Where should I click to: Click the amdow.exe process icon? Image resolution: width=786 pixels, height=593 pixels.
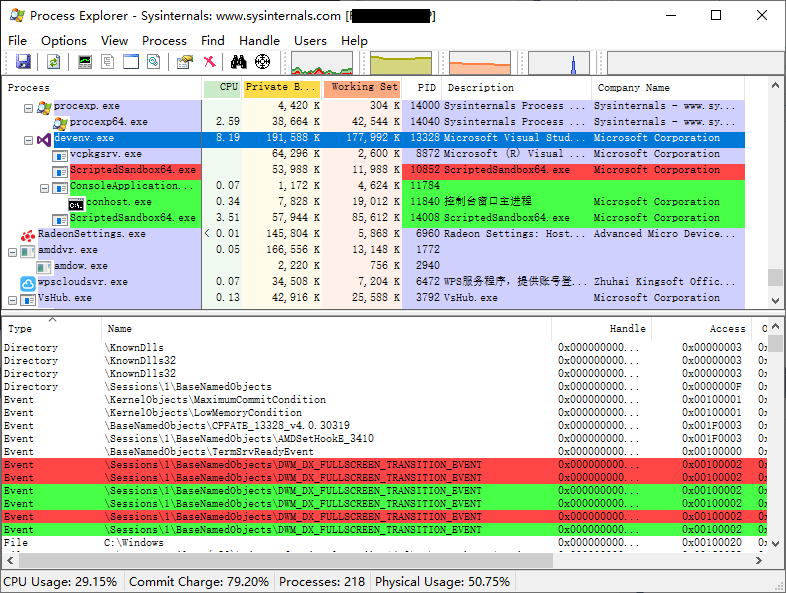(44, 267)
